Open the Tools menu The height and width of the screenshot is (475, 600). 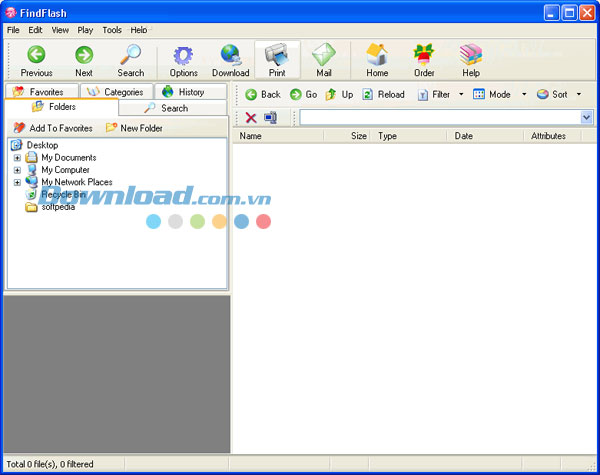[x=112, y=30]
